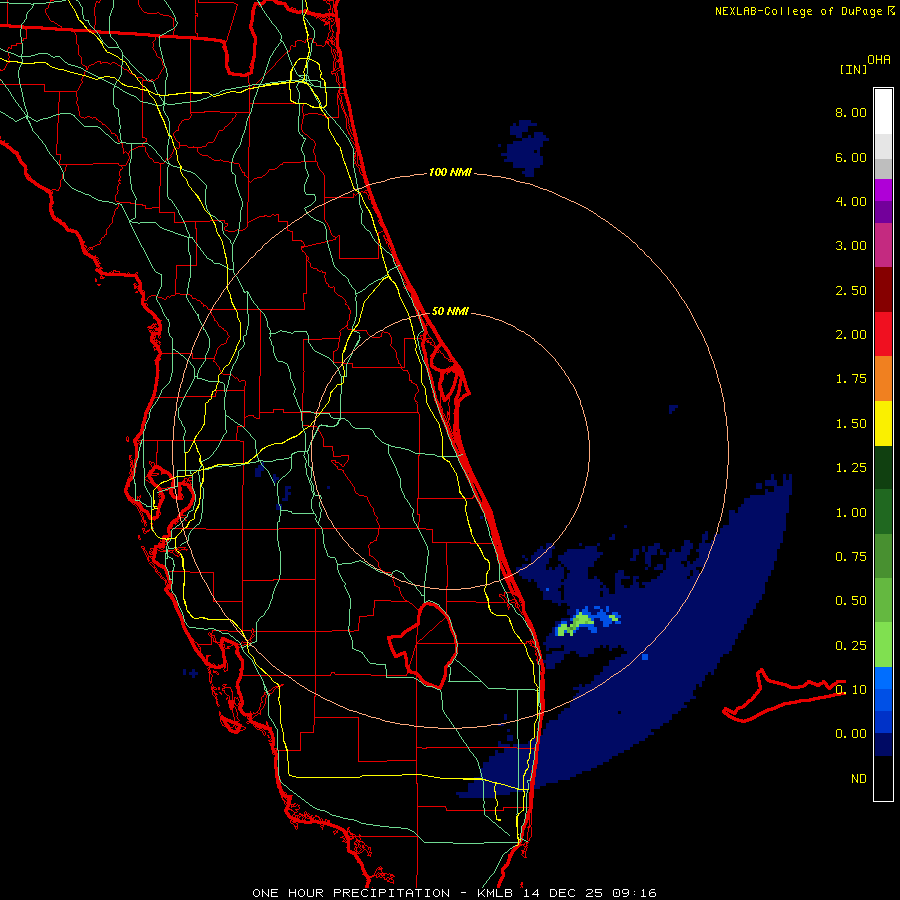Image resolution: width=900 pixels, height=900 pixels.
Task: Pick the bright red swatch near 2.00
Action: [883, 334]
